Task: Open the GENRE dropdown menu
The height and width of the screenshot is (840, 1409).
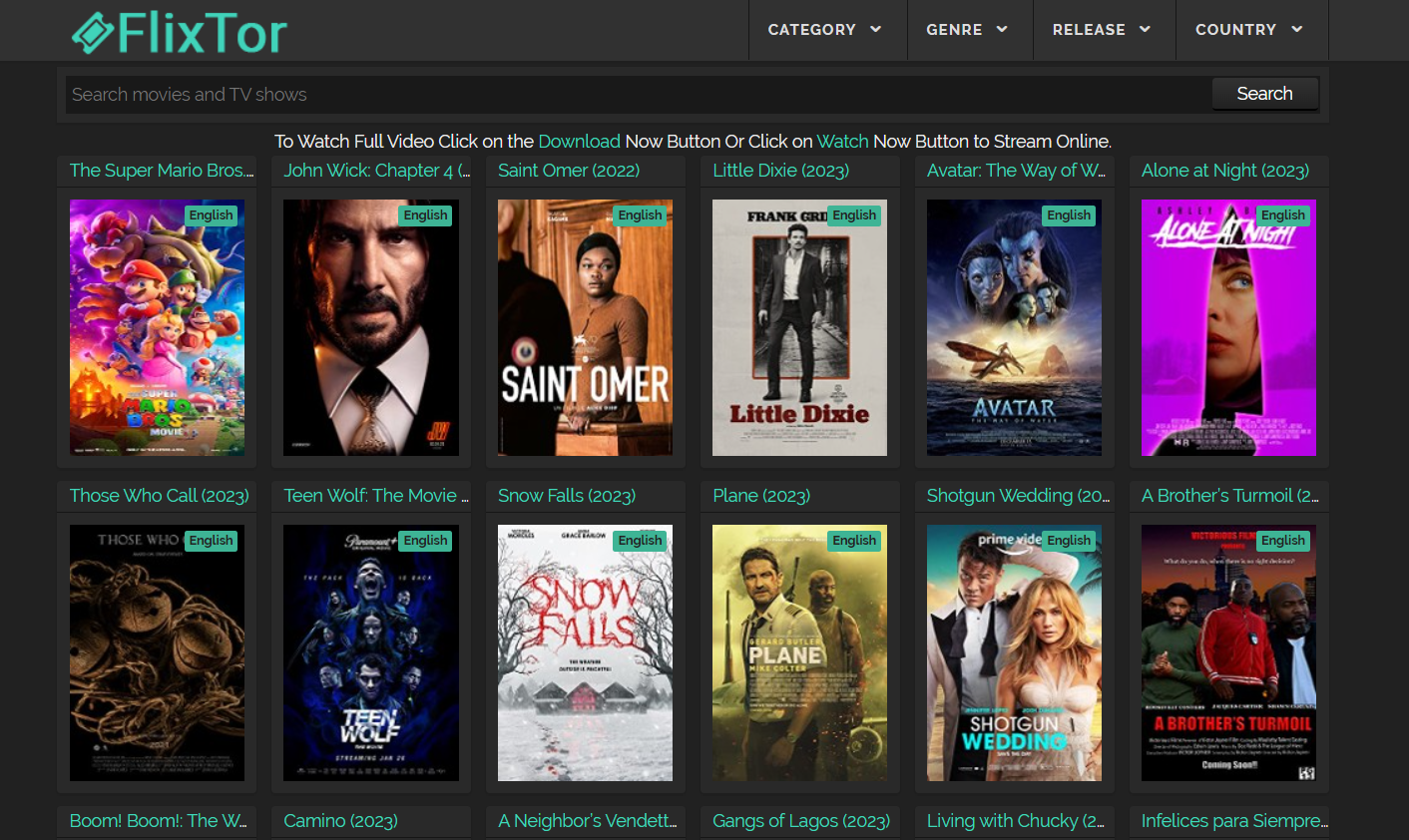Action: 969,30
